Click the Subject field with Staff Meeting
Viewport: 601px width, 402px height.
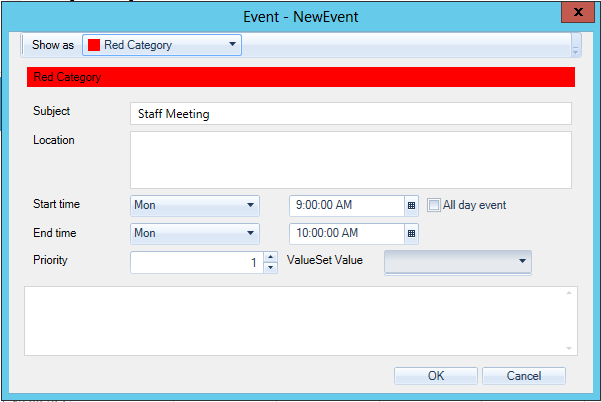click(350, 114)
